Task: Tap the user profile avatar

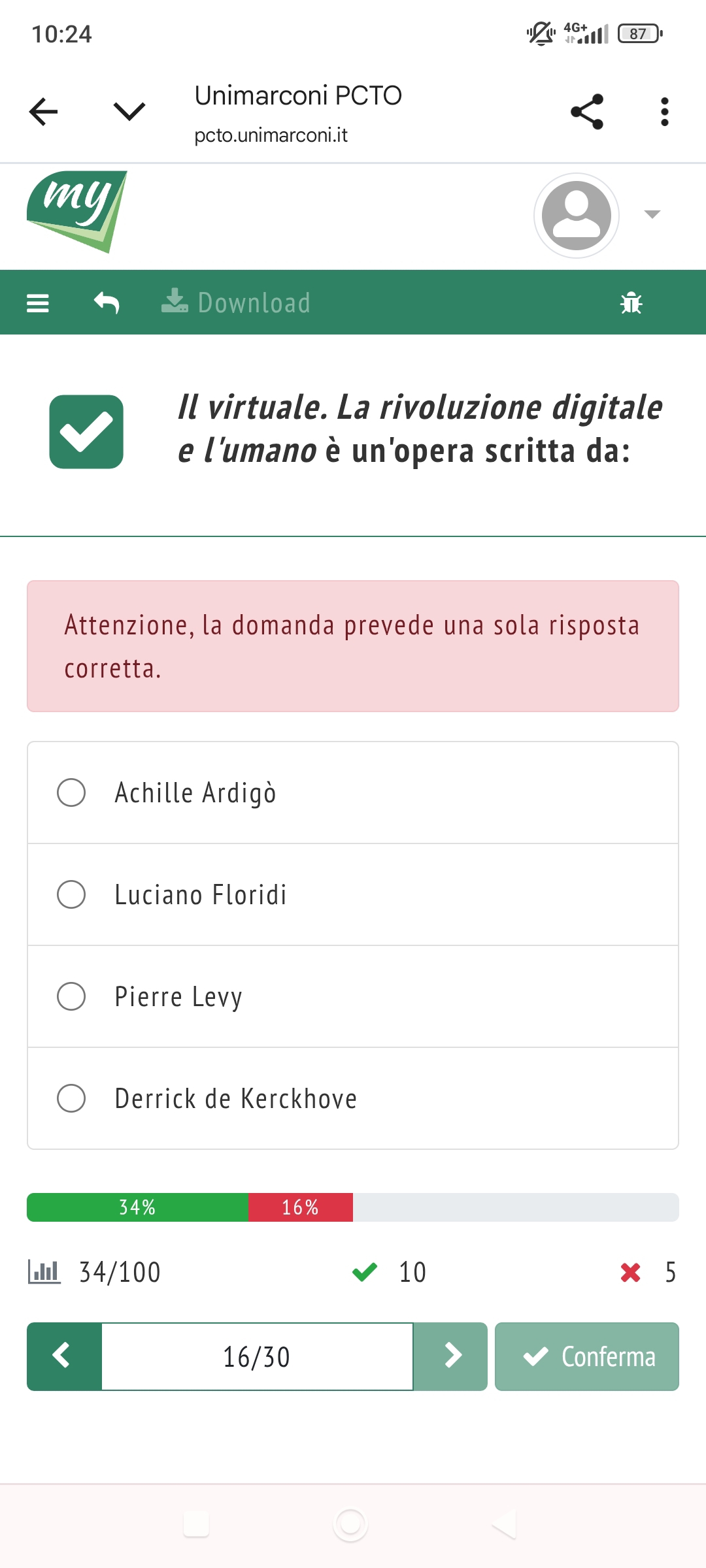Action: 576,215
